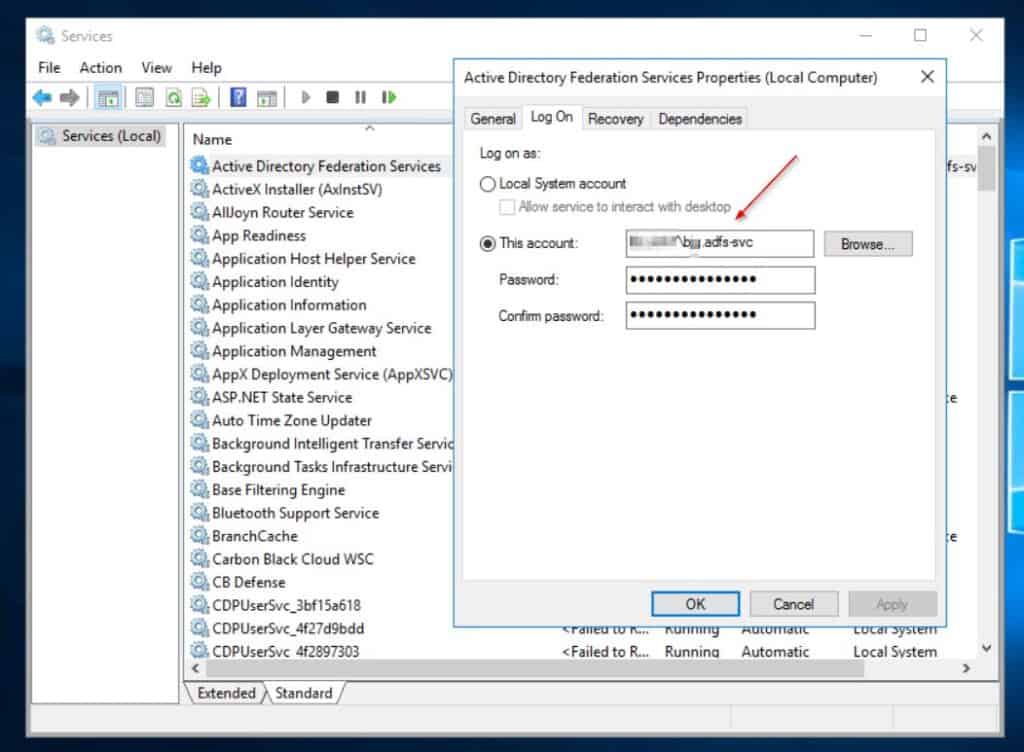Click Cancel in the properties dialog
Screen dimensions: 1024x752
pyautogui.click(x=793, y=604)
